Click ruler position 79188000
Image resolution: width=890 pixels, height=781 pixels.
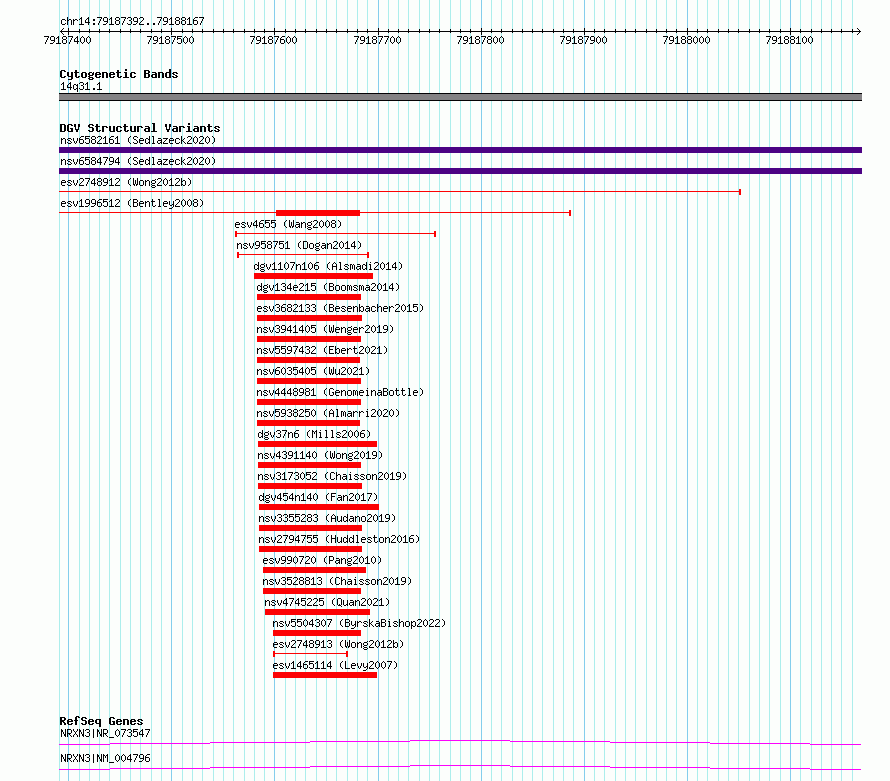(x=686, y=40)
